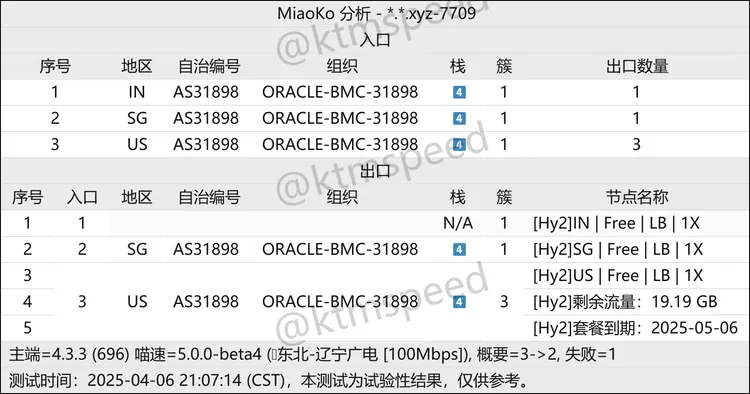
Task: Click the 套餐到期 2025-05-06 entry
Action: point(635,328)
